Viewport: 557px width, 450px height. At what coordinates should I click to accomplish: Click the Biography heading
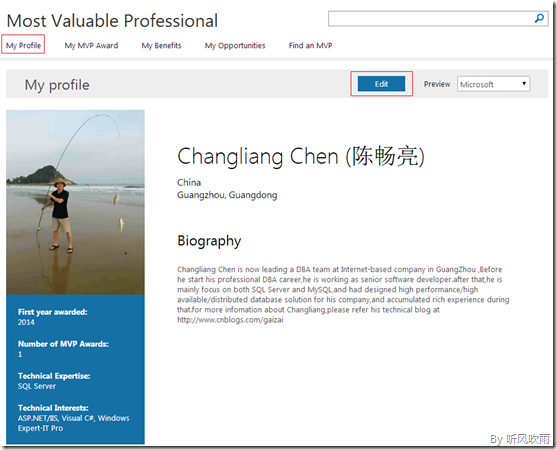pyautogui.click(x=209, y=241)
